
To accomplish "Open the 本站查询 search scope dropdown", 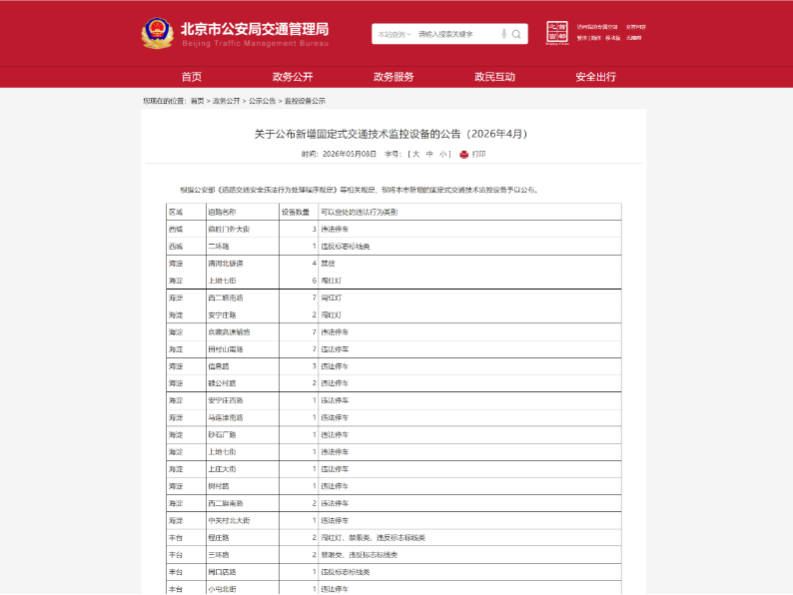I will pyautogui.click(x=394, y=34).
